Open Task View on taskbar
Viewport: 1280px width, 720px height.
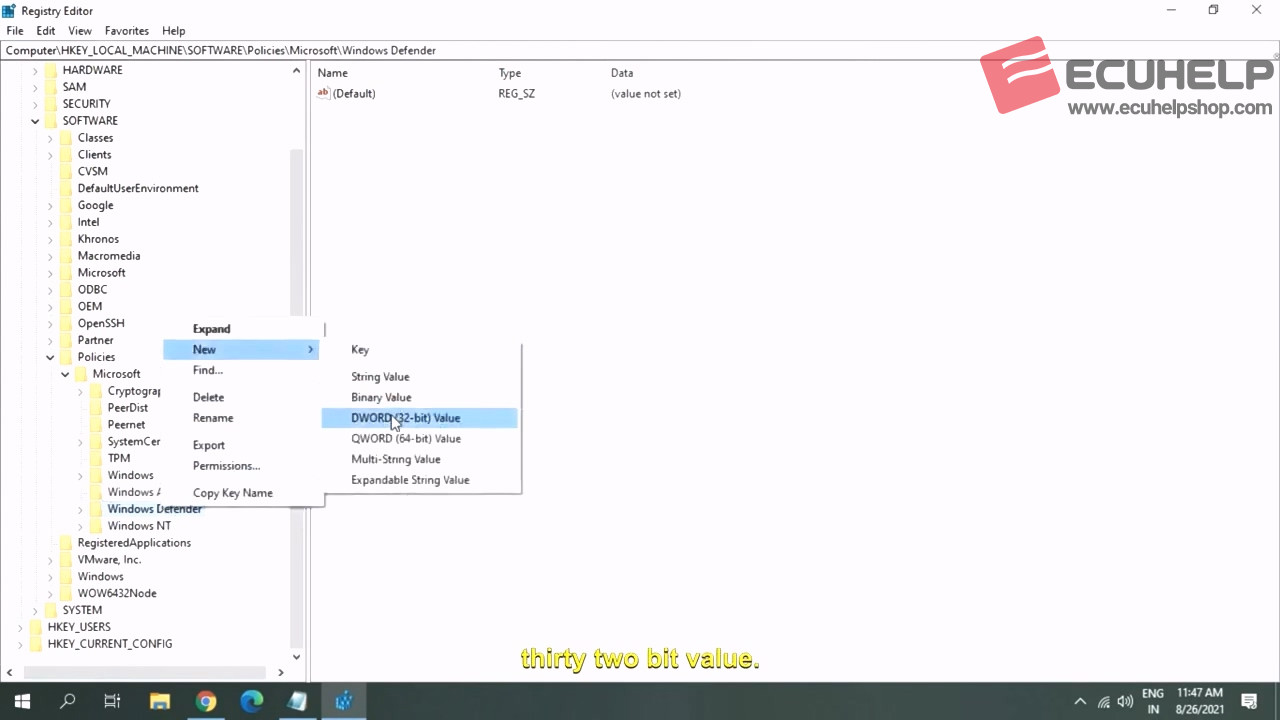point(113,701)
